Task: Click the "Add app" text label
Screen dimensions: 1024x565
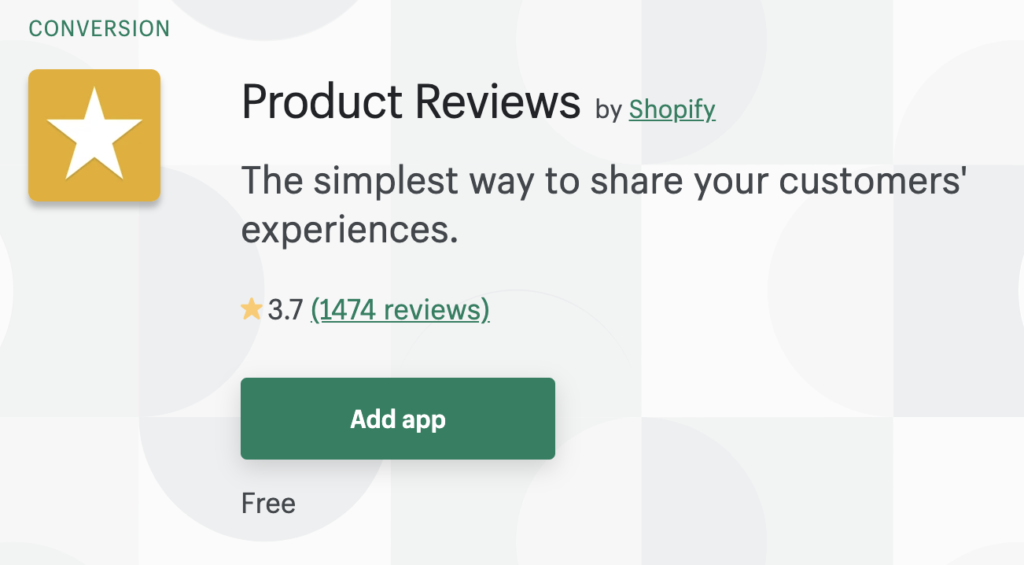Action: [398, 419]
